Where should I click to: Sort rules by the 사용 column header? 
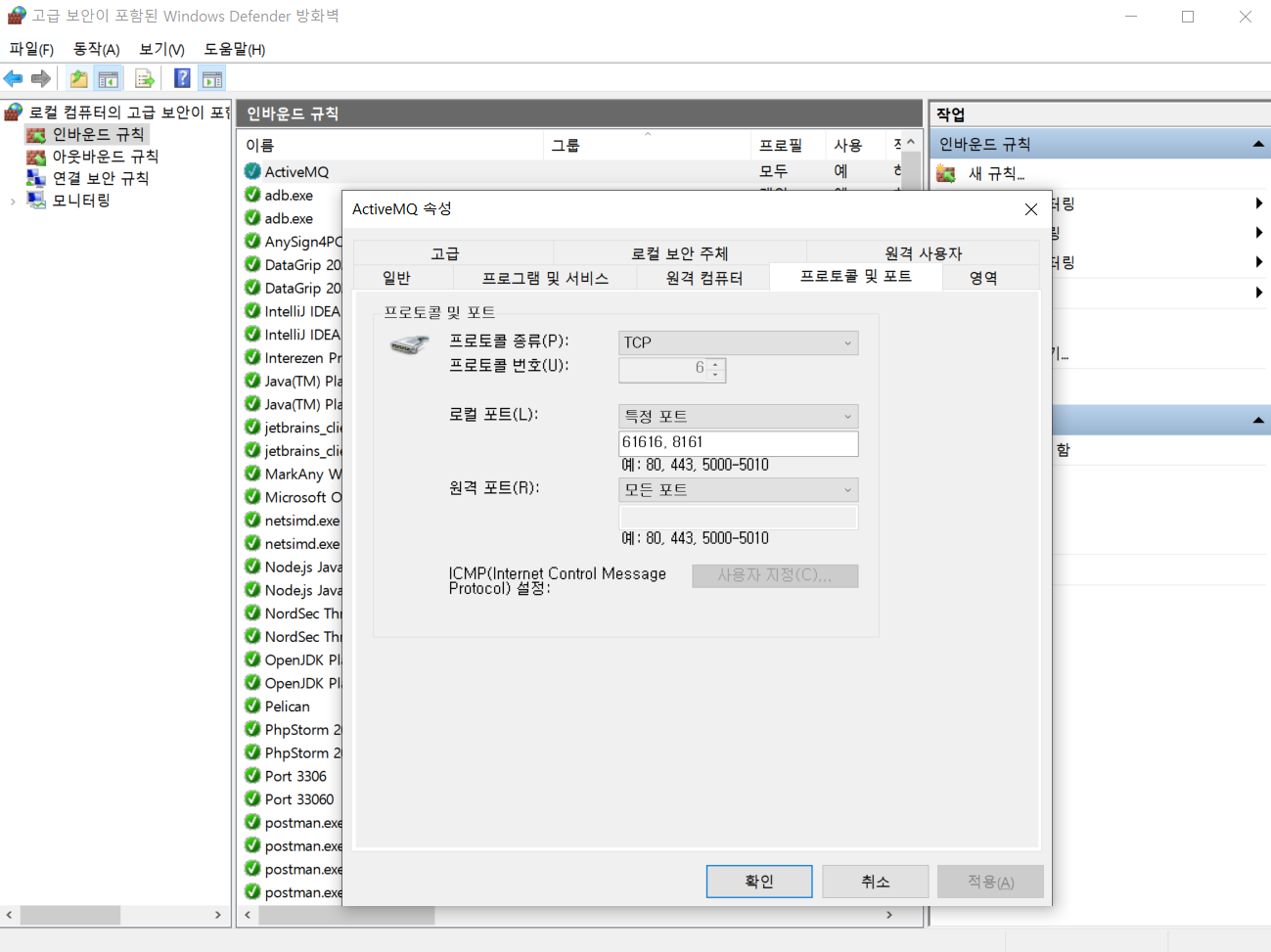(854, 145)
